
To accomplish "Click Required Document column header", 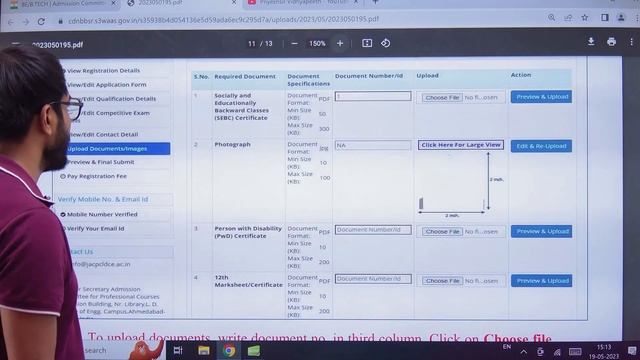I will click(245, 76).
